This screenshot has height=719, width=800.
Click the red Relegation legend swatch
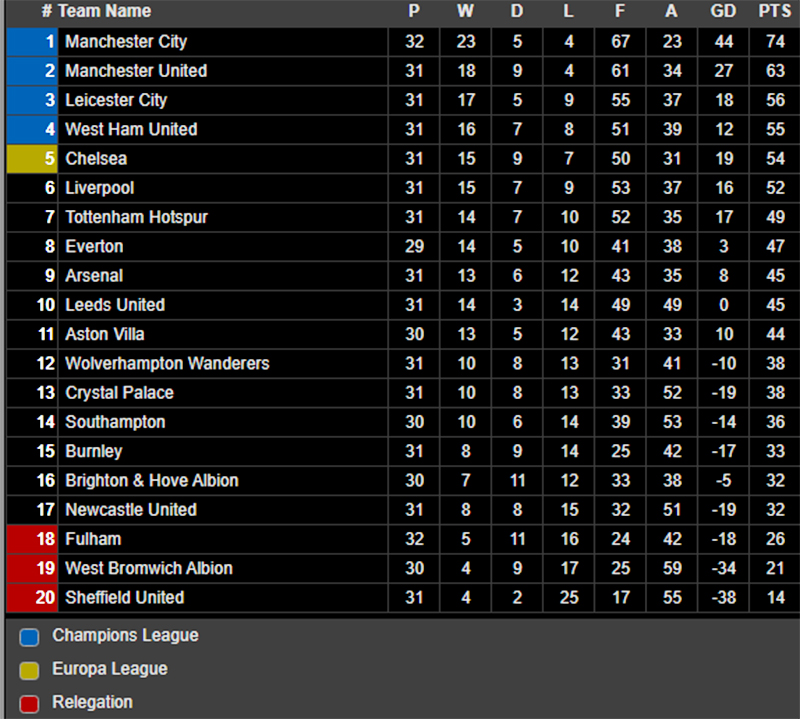tap(29, 703)
